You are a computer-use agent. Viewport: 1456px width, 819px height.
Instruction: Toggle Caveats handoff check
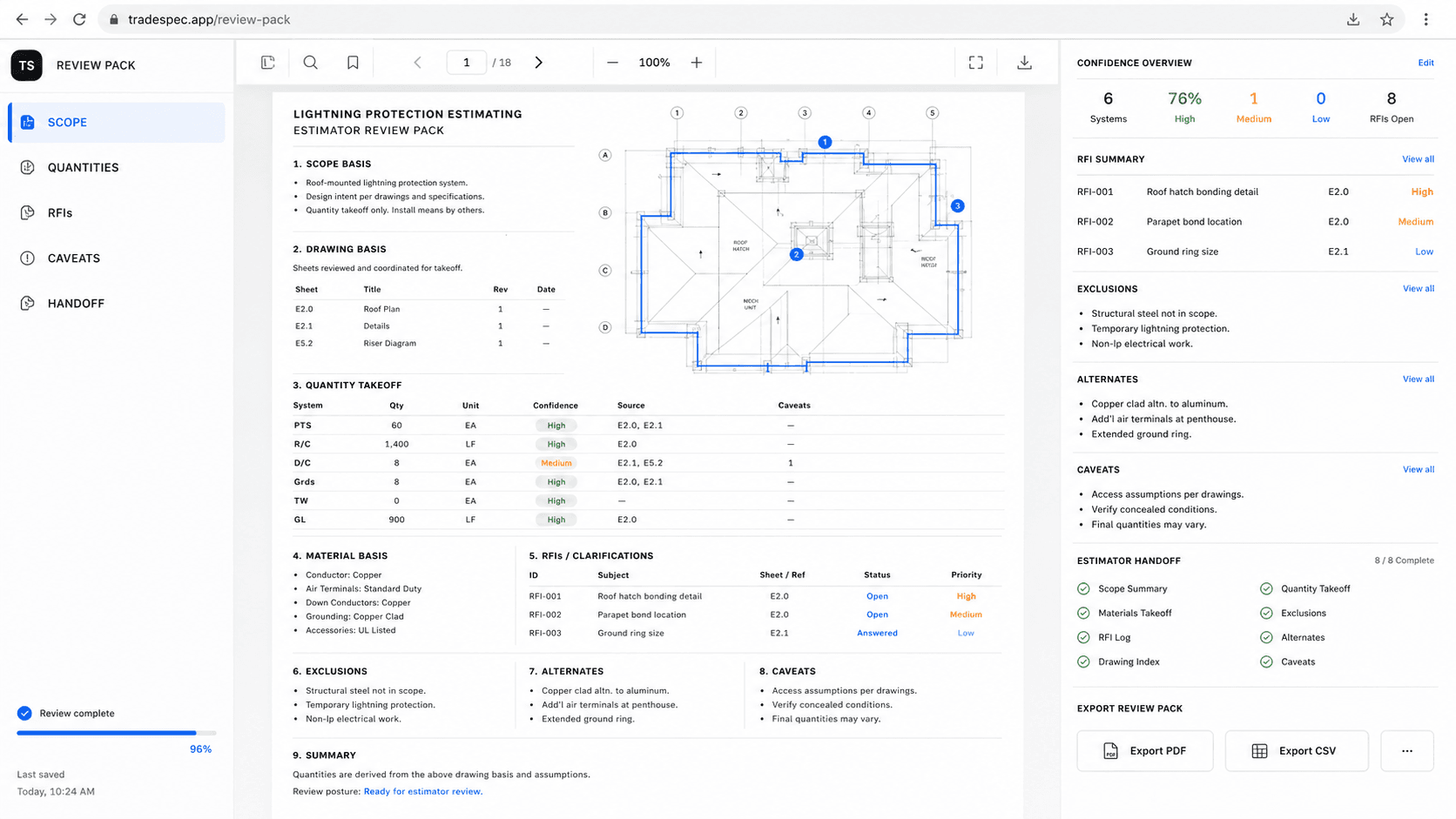click(x=1266, y=661)
